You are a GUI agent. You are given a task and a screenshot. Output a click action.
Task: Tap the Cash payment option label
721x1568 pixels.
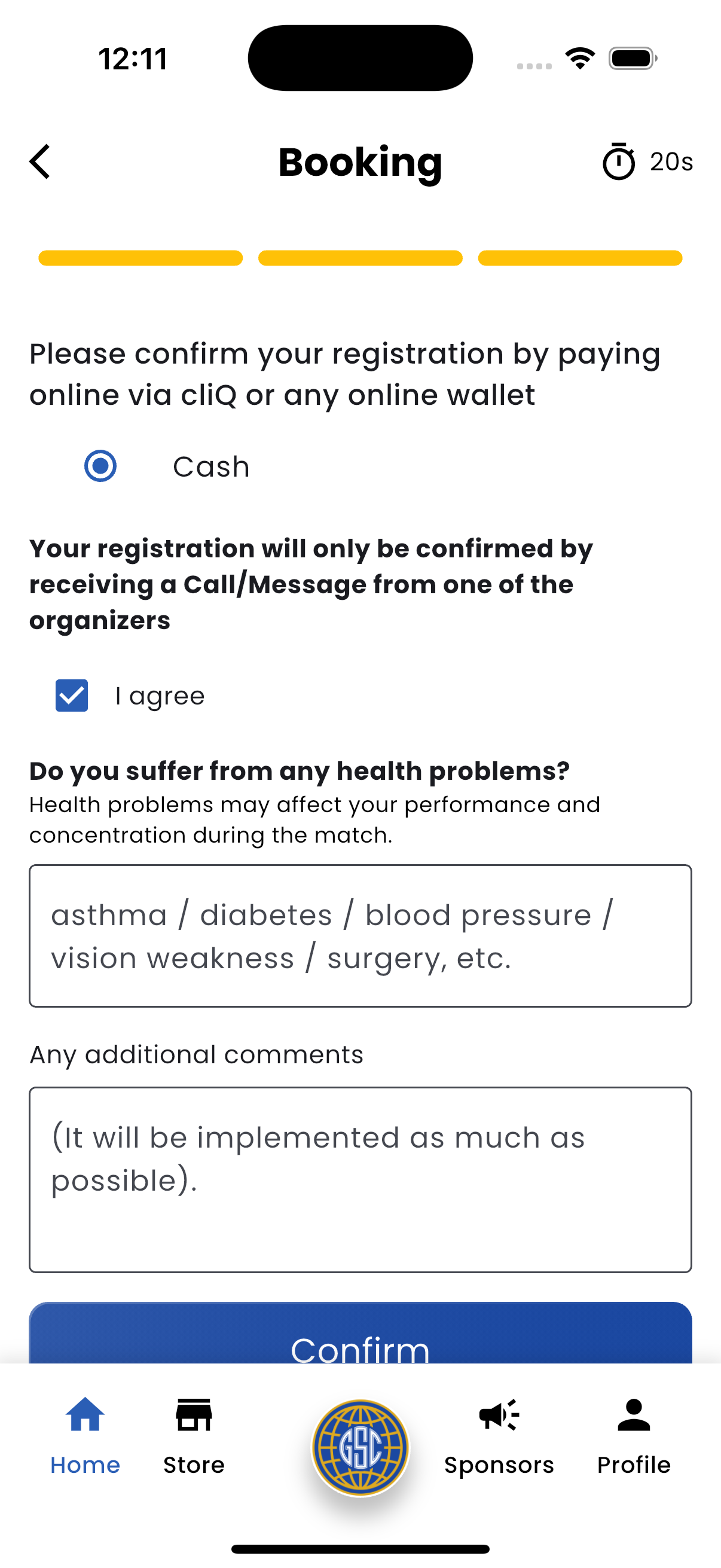point(211,467)
